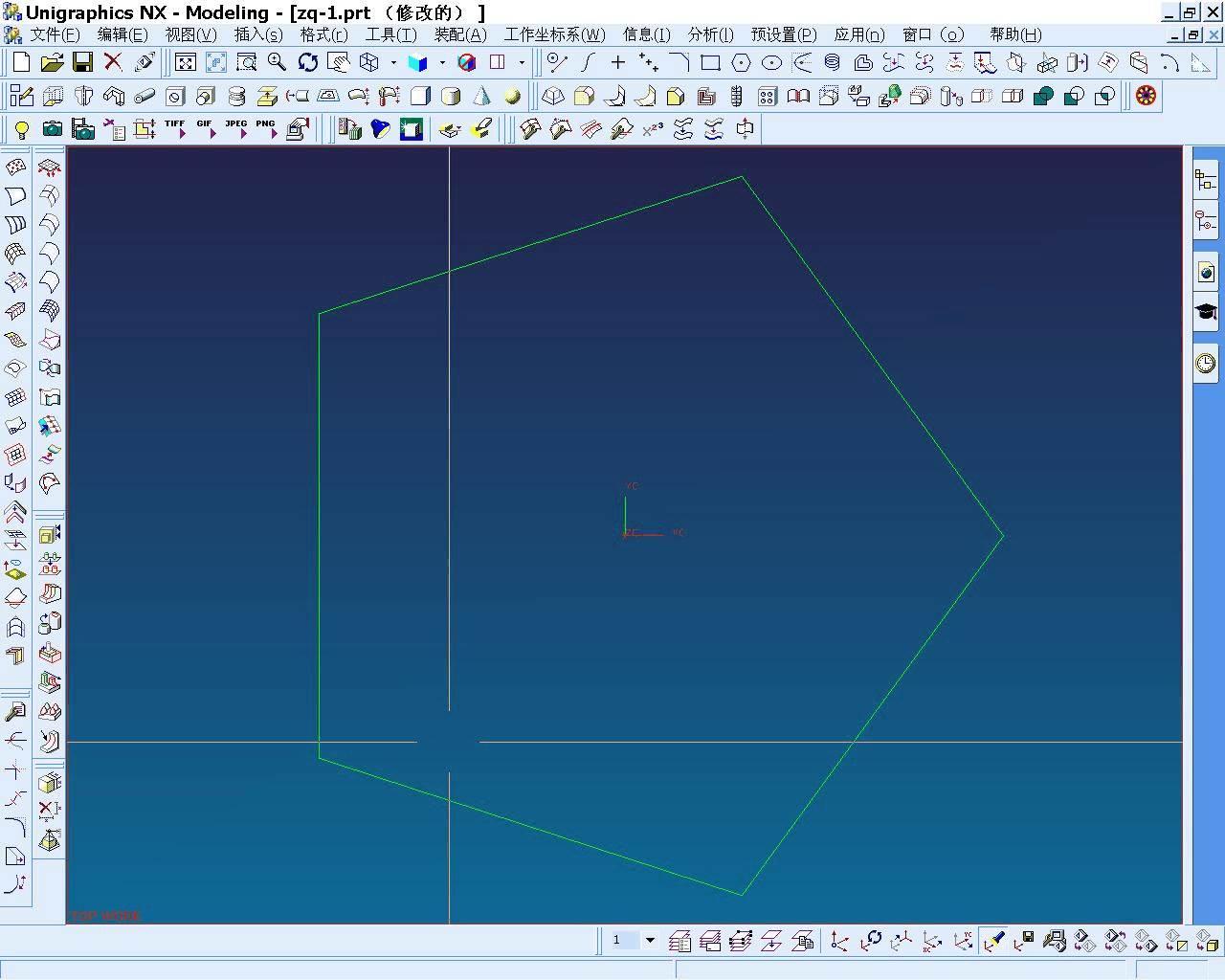Screen dimensions: 1225x980
Task: Click the WCS Origin icon
Action: 839,941
